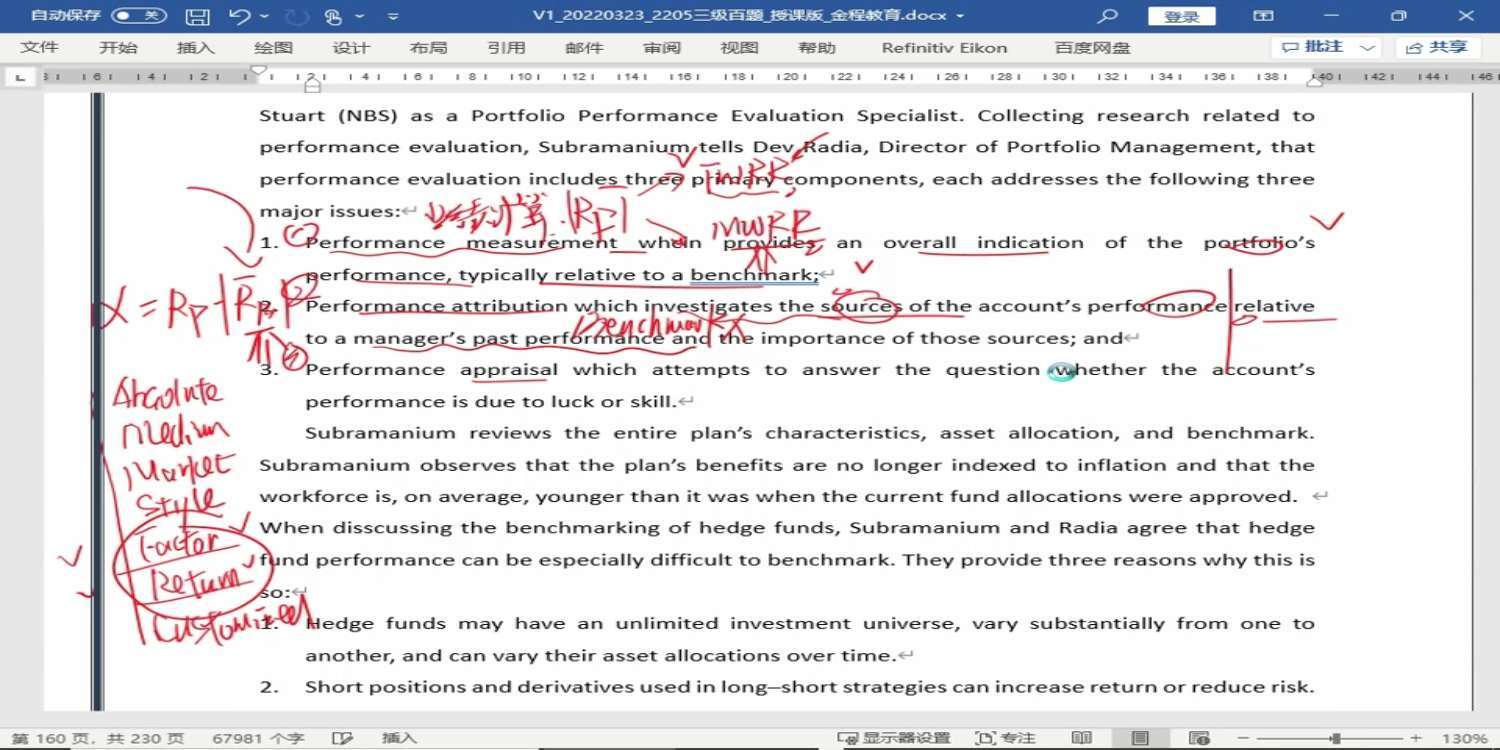Click the proofing check icon in status bar
Image resolution: width=1500 pixels, height=750 pixels.
coord(342,738)
